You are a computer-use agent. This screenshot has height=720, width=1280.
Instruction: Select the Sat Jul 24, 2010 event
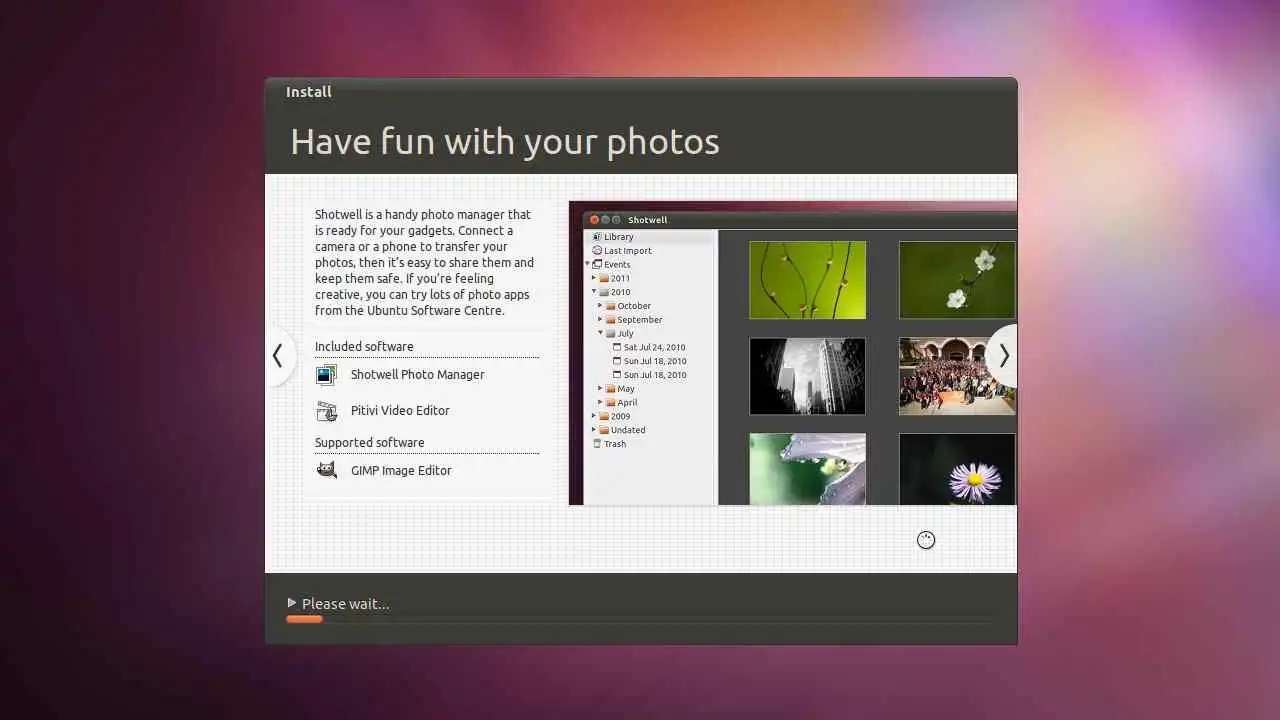[x=655, y=347]
